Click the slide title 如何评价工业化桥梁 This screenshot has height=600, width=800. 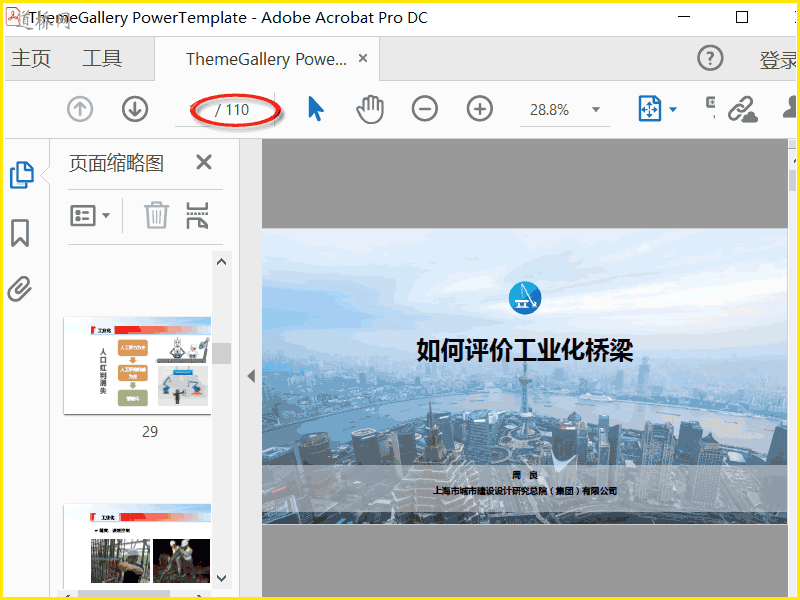coord(525,350)
